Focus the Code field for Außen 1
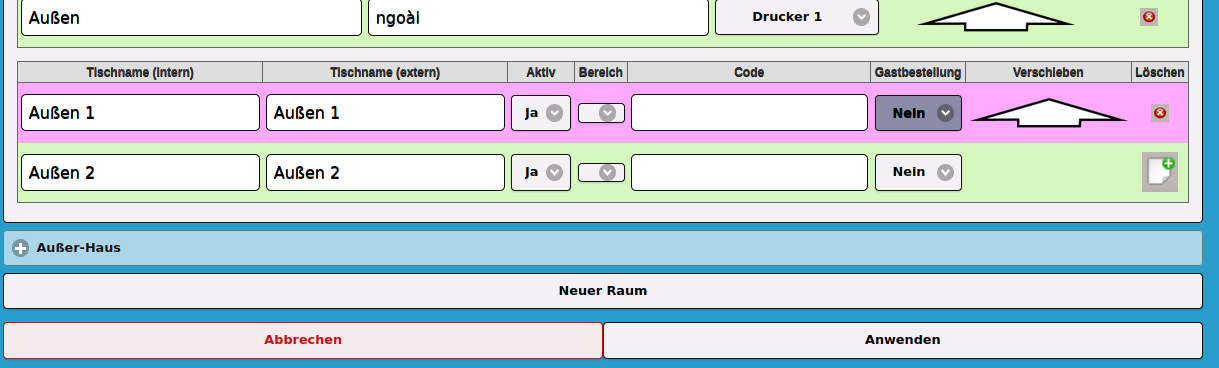The height and width of the screenshot is (368, 1219). point(749,113)
